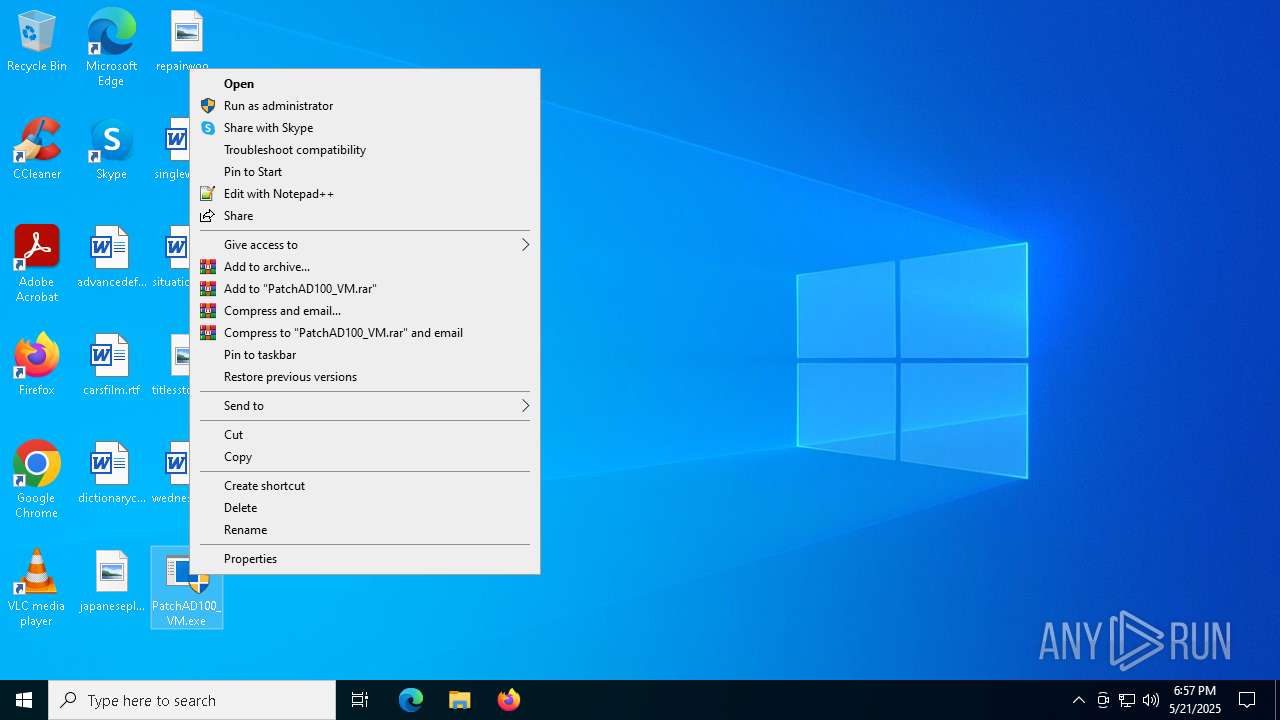Select the Microsoft Edge desktop shortcut
This screenshot has height=720, width=1280.
coord(111,47)
